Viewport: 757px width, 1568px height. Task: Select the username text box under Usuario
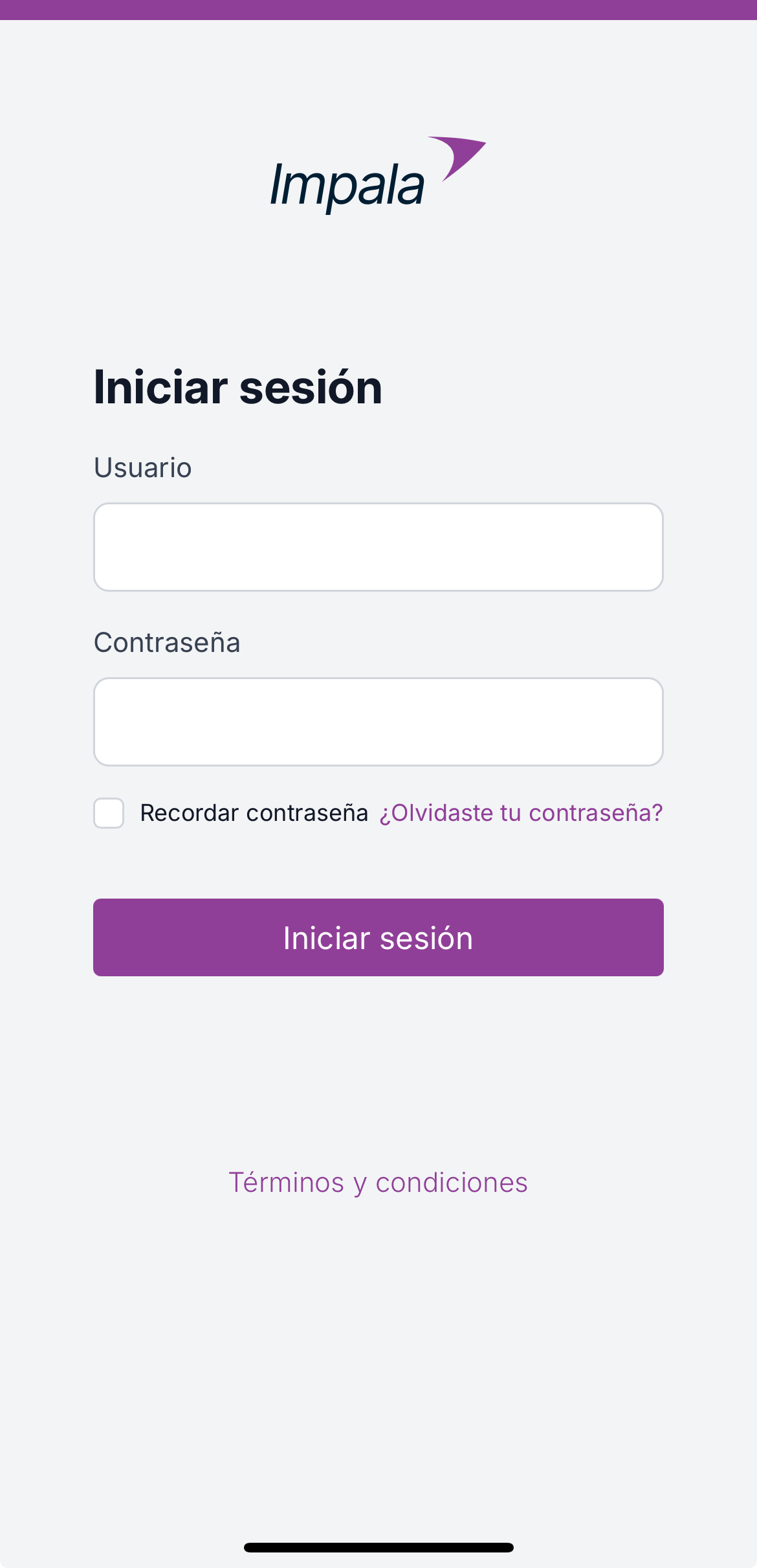coord(378,547)
